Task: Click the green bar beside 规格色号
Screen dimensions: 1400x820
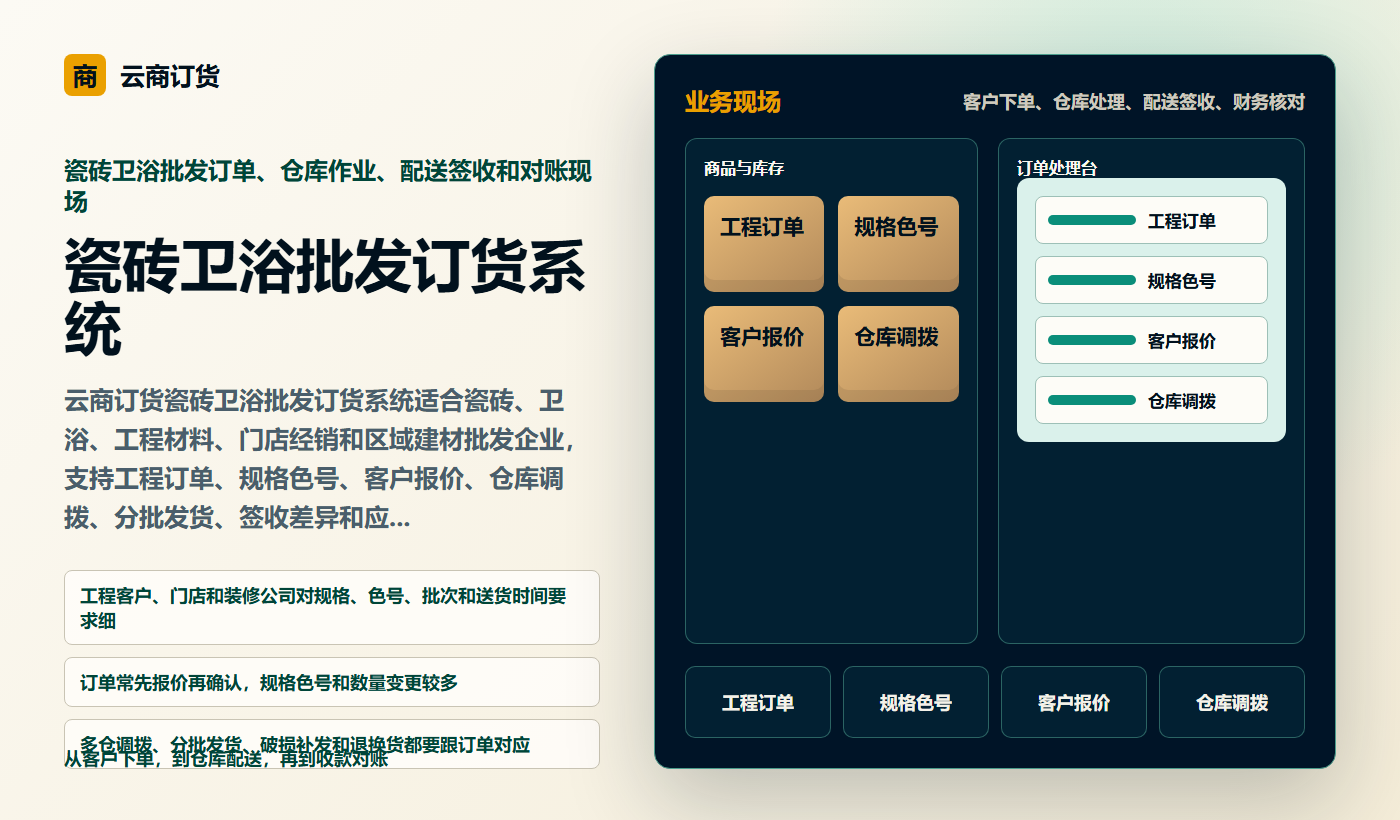Action: [1092, 280]
